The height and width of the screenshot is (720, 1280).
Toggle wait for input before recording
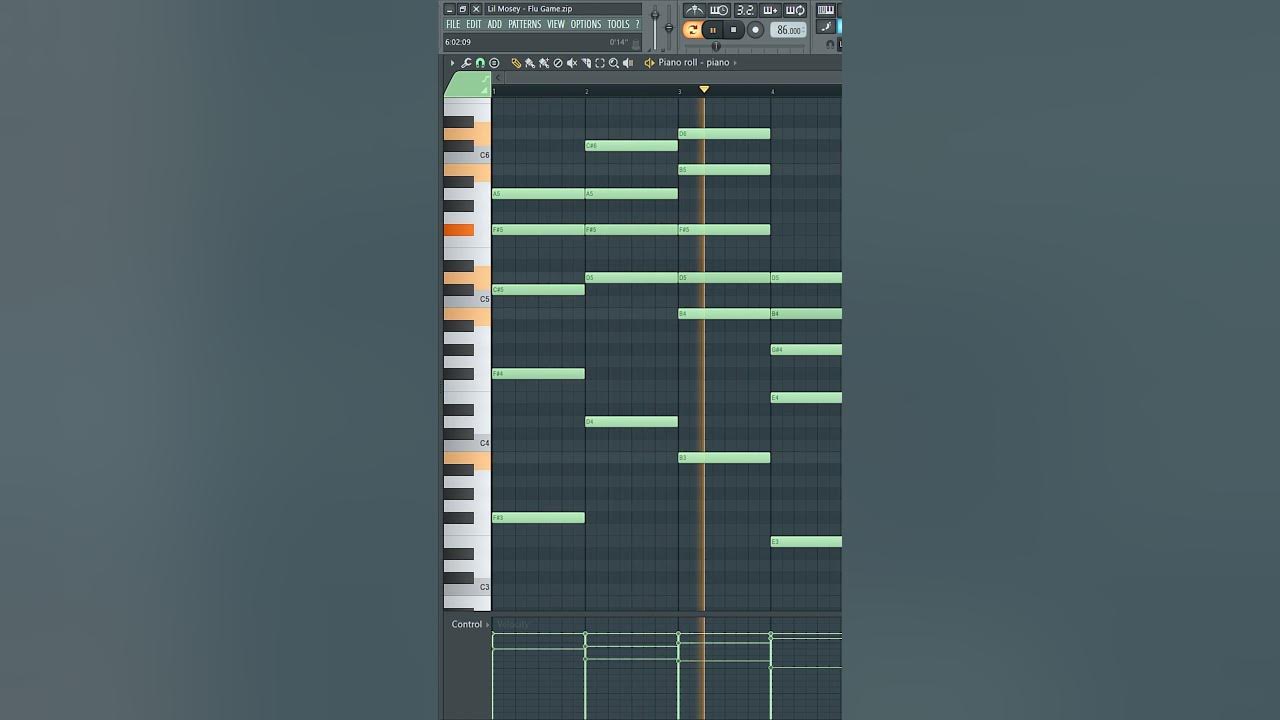[x=719, y=10]
